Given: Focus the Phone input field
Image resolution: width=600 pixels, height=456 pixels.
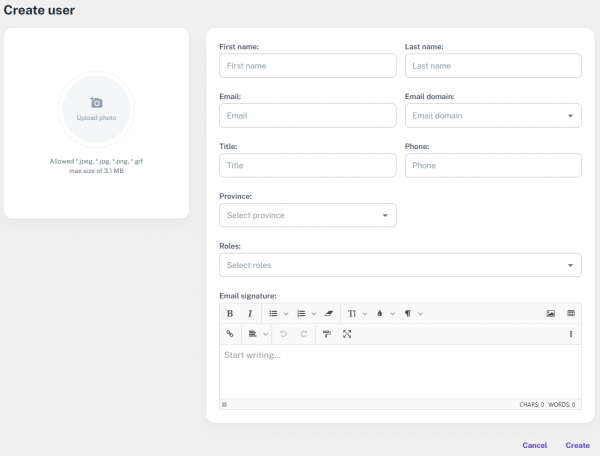Looking at the screenshot, I should tap(493, 166).
